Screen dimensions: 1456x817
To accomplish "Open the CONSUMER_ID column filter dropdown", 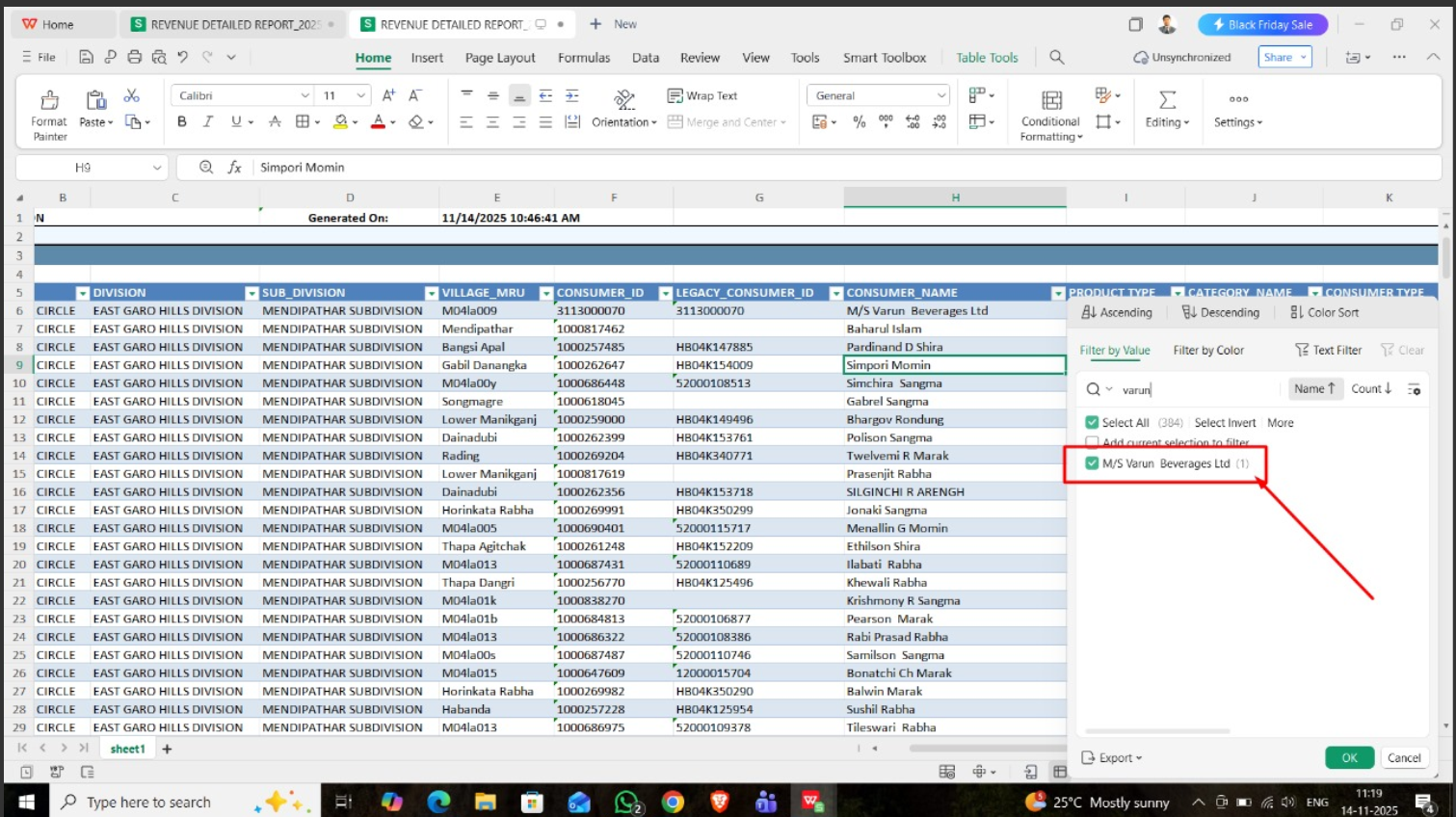I will tap(664, 293).
